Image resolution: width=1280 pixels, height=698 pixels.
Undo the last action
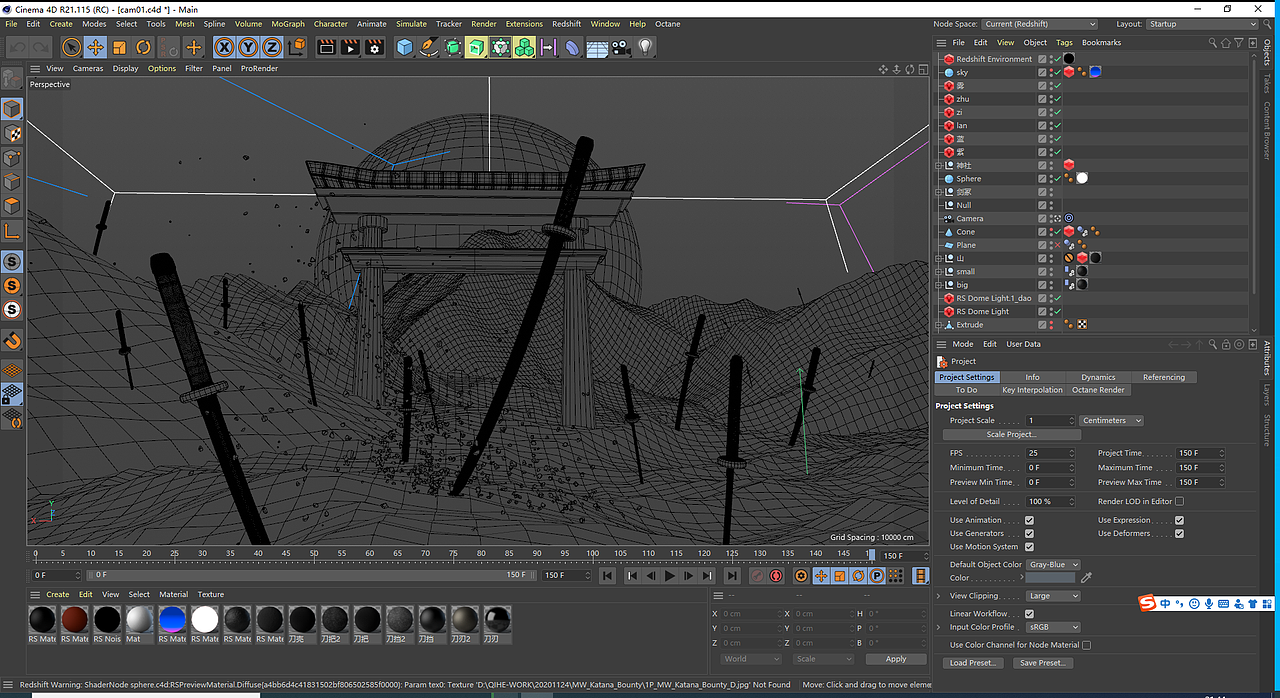[x=17, y=47]
